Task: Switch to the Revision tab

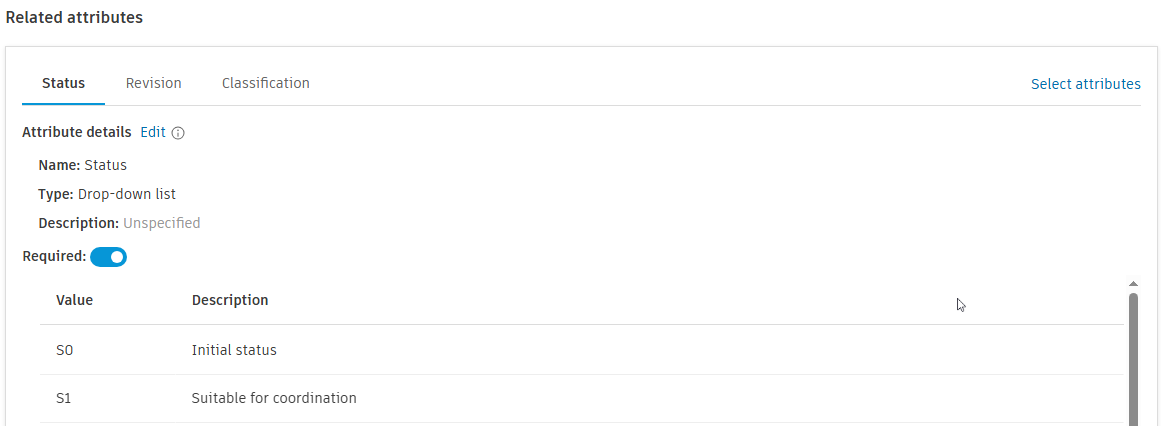Action: click(153, 83)
